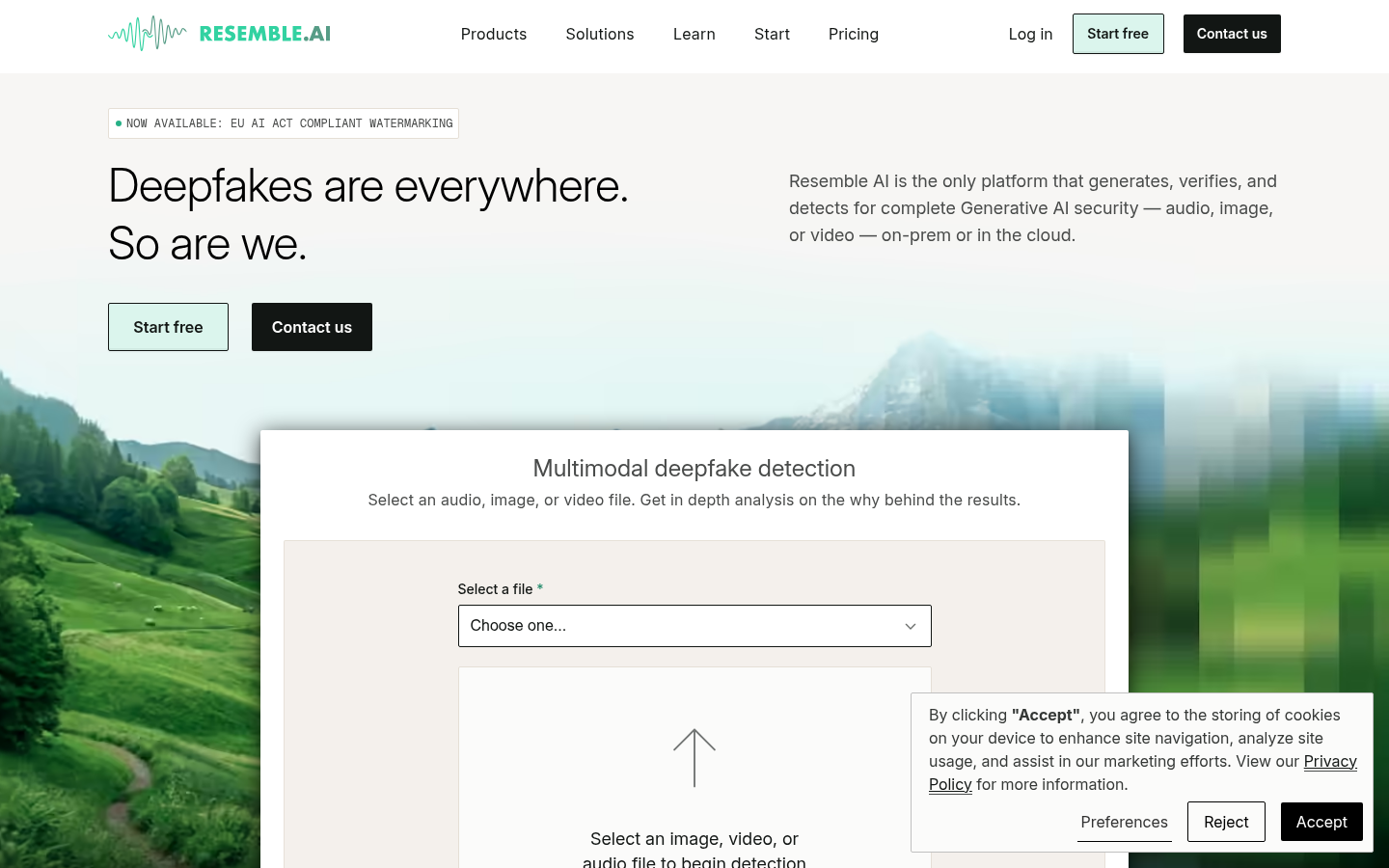Click the upload arrow icon

click(694, 758)
